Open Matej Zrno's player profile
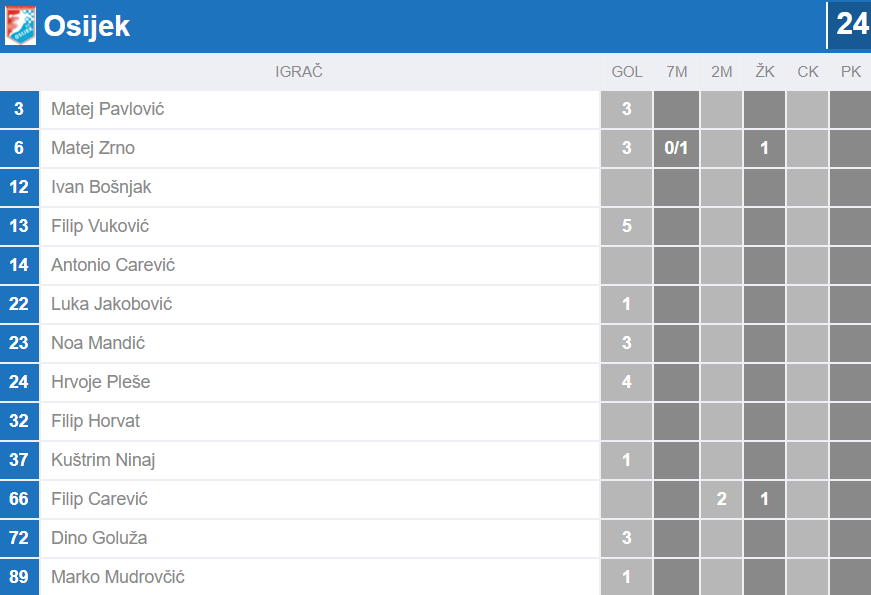 [93, 148]
